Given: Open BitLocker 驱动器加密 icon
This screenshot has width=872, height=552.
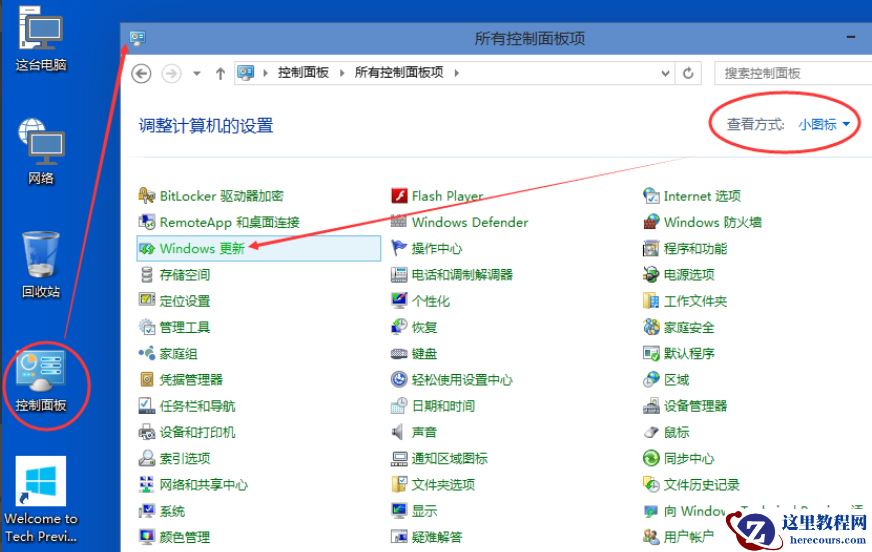Looking at the screenshot, I should point(147,196).
